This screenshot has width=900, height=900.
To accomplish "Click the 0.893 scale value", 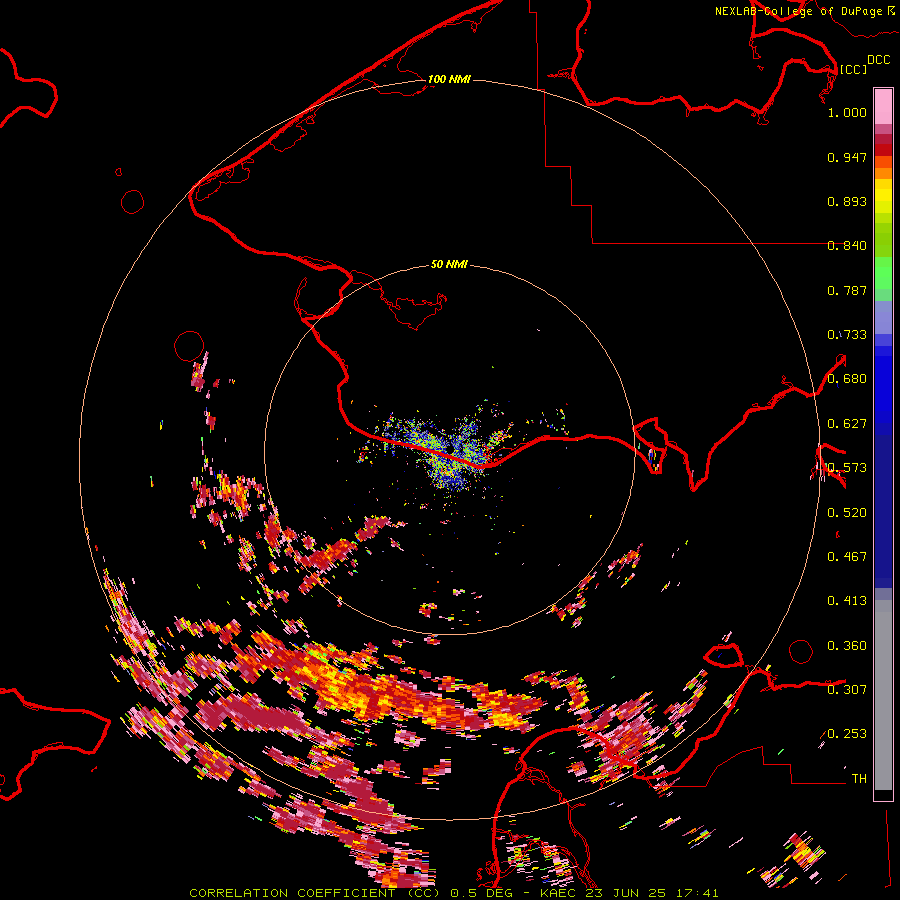I will (x=847, y=201).
